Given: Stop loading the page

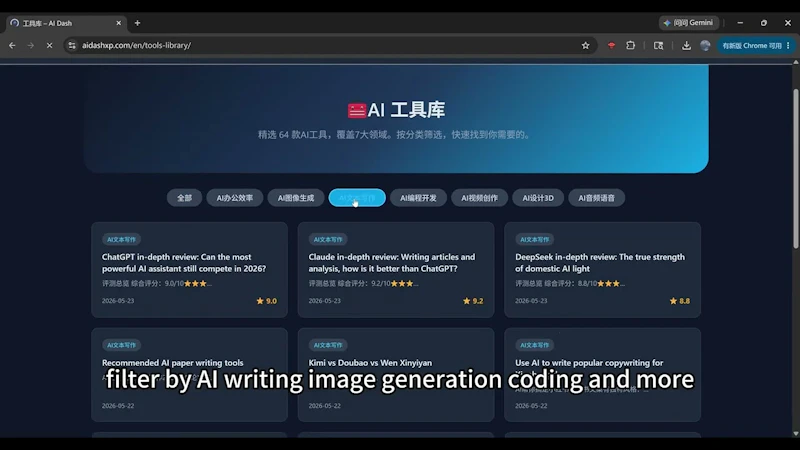Looking at the screenshot, I should [x=49, y=45].
